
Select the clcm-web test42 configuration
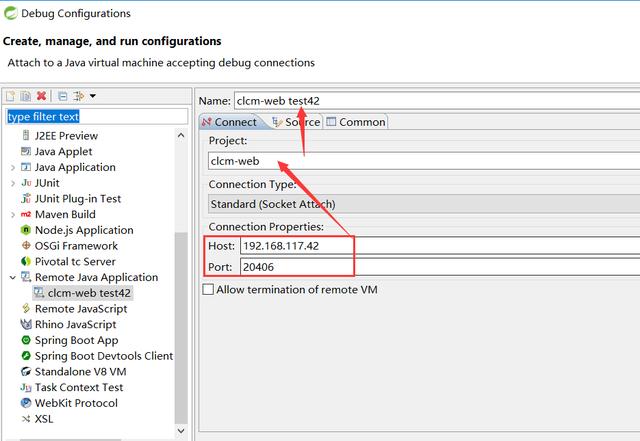coord(88,293)
